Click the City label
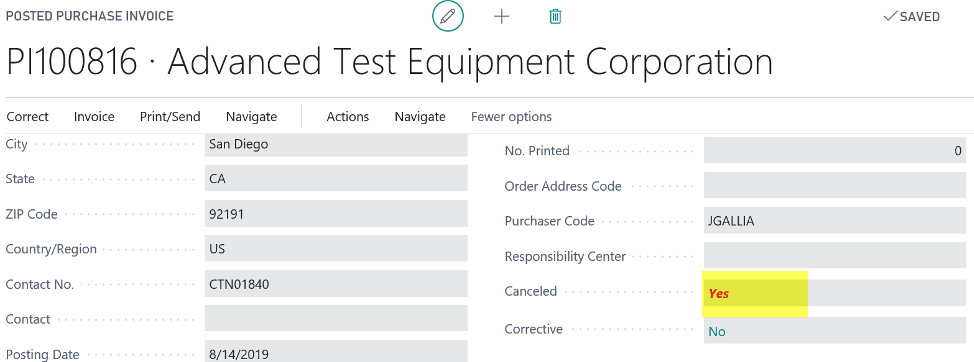974x362 pixels. pyautogui.click(x=16, y=144)
